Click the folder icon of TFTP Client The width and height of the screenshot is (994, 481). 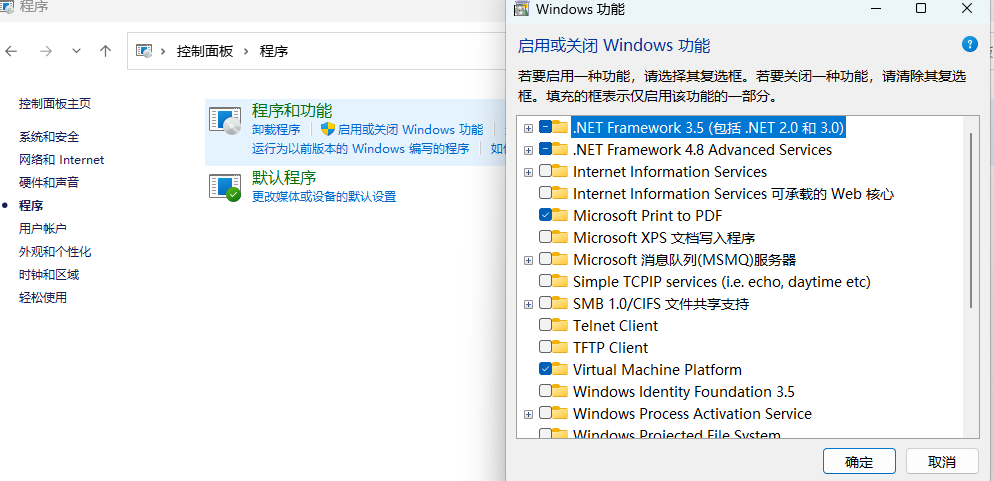coord(560,347)
